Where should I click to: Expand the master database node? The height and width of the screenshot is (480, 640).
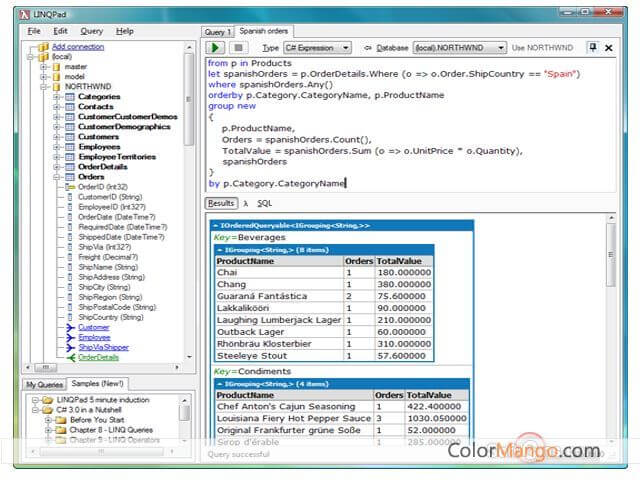(43, 67)
